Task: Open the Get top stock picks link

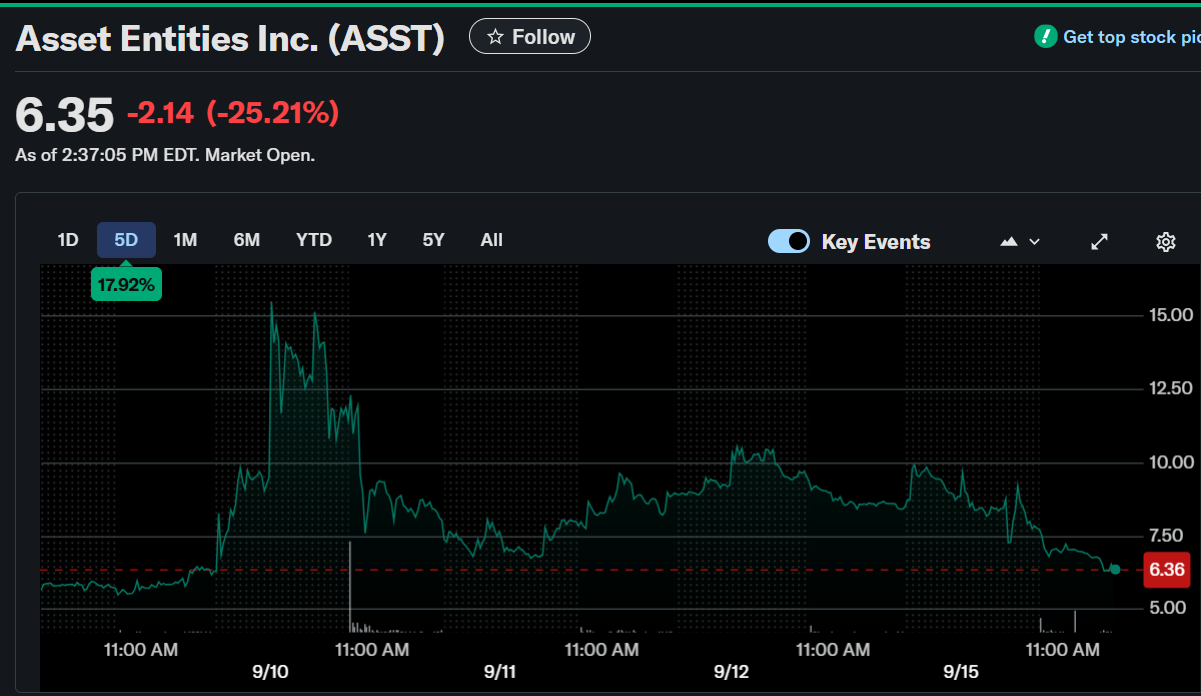Action: click(x=1131, y=37)
